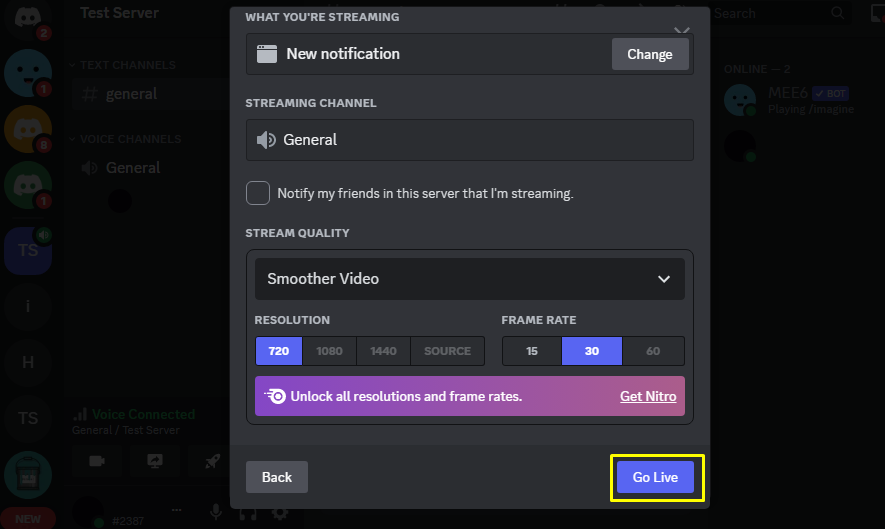
Task: Open the server labeled H
Action: click(x=28, y=362)
